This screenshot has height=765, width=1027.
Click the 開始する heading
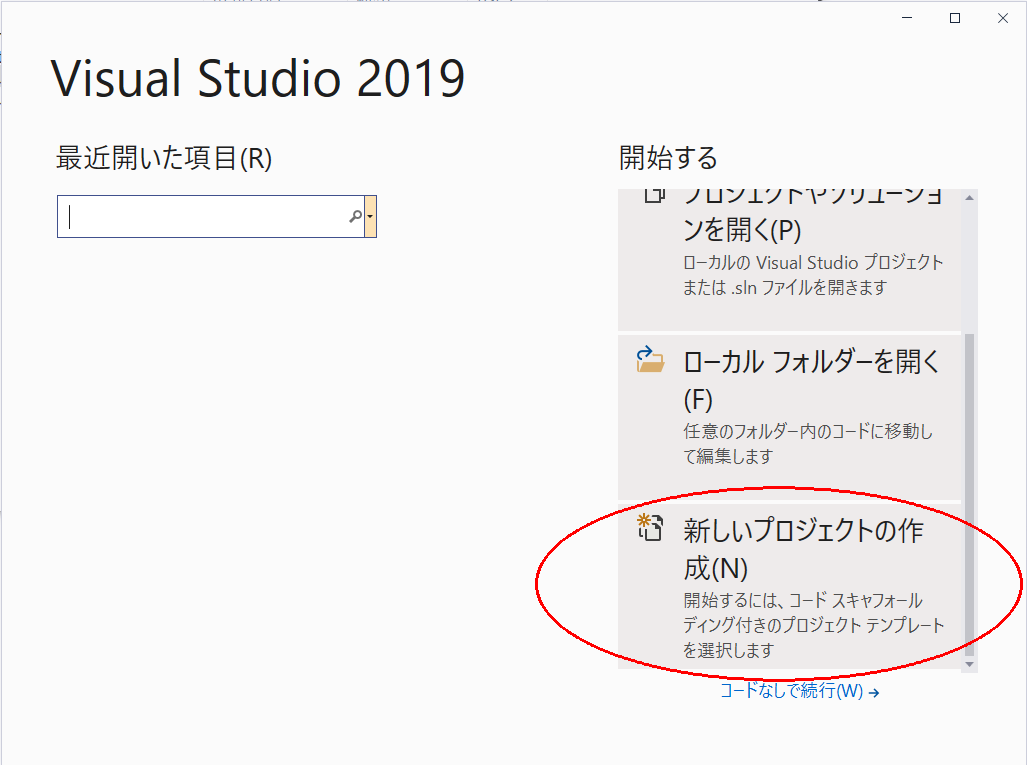pyautogui.click(x=668, y=158)
